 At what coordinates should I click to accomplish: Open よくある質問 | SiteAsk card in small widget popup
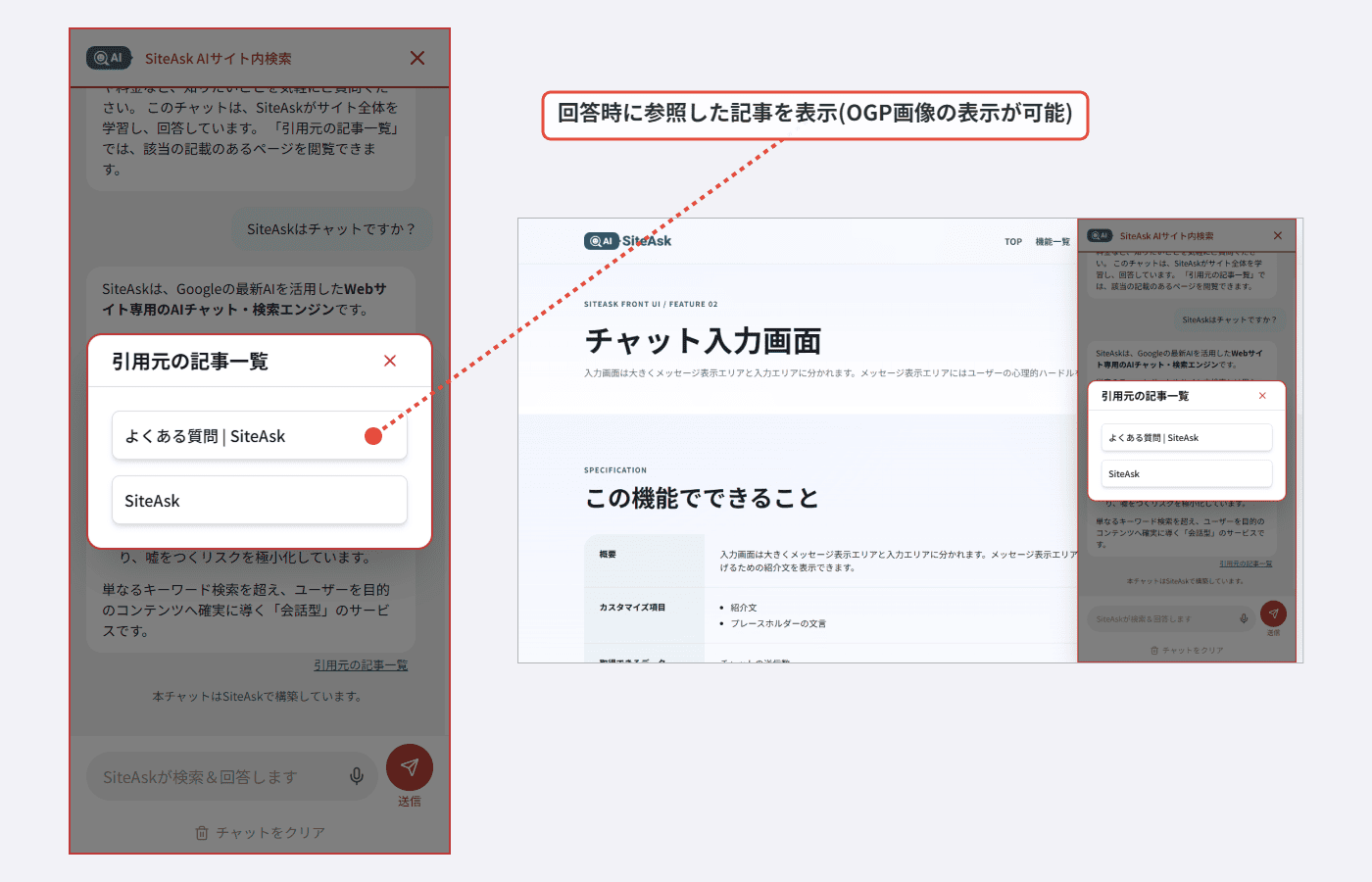click(1187, 437)
